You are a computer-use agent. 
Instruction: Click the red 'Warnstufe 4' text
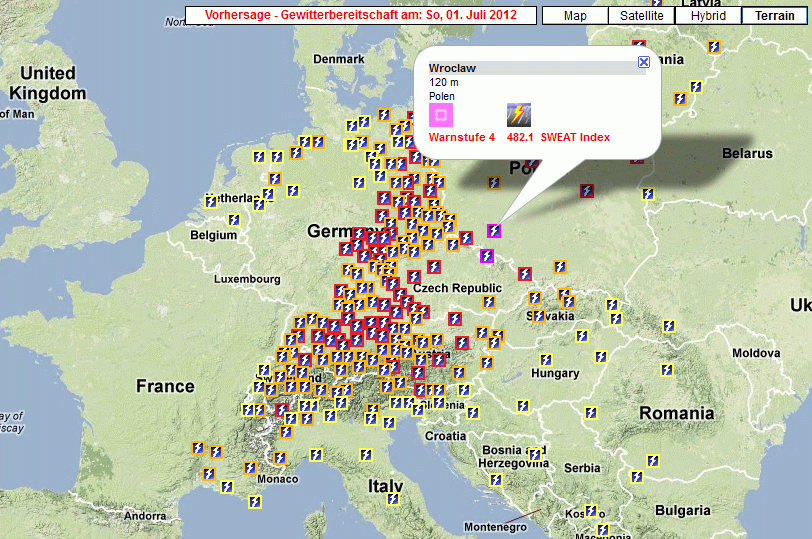(x=461, y=137)
